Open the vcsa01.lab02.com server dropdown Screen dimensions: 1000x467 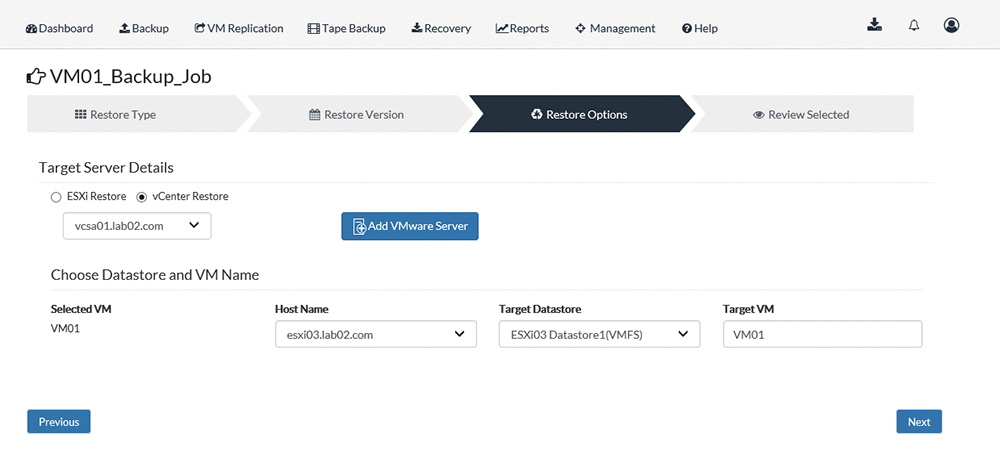(x=137, y=226)
